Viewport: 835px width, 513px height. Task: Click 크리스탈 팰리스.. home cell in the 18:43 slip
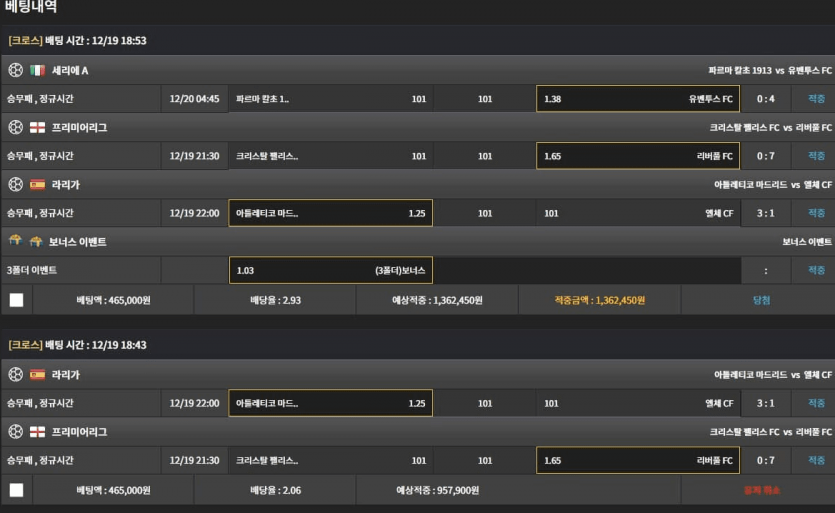(x=331, y=460)
